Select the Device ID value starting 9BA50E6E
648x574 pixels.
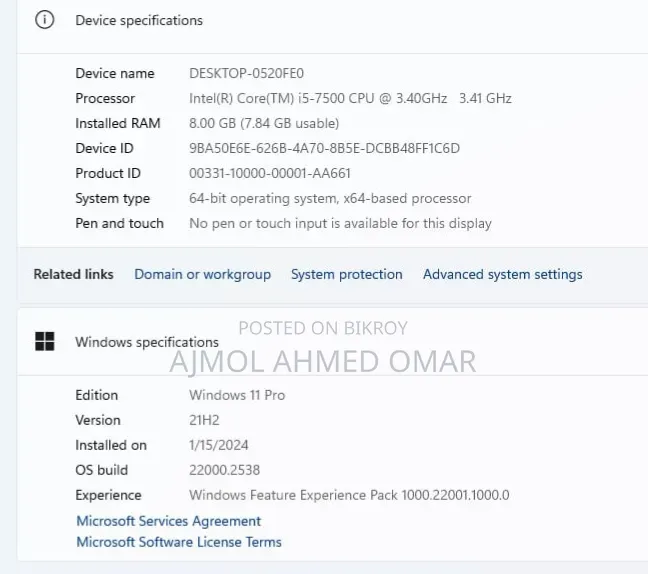pyautogui.click(x=324, y=148)
